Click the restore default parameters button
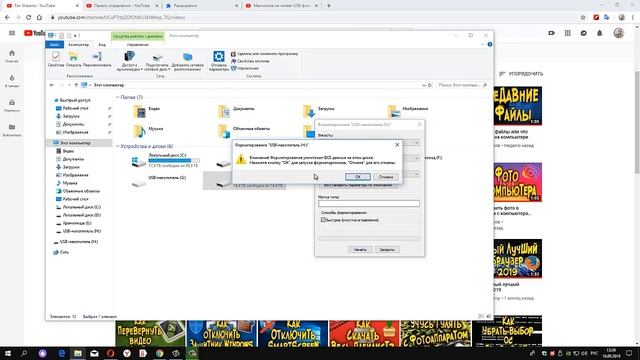 pyautogui.click(x=358, y=185)
